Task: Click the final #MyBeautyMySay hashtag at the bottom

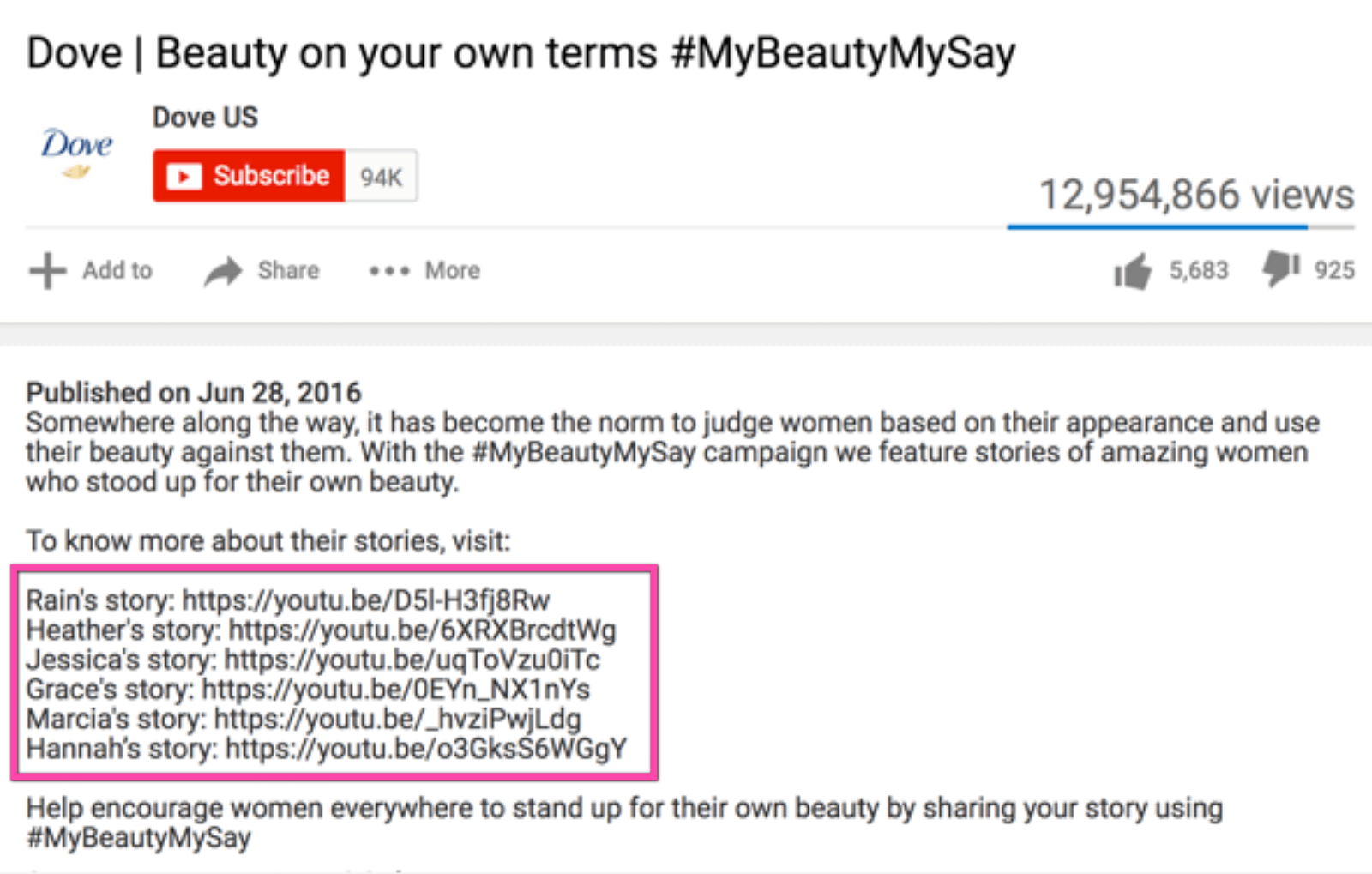Action: pos(139,838)
